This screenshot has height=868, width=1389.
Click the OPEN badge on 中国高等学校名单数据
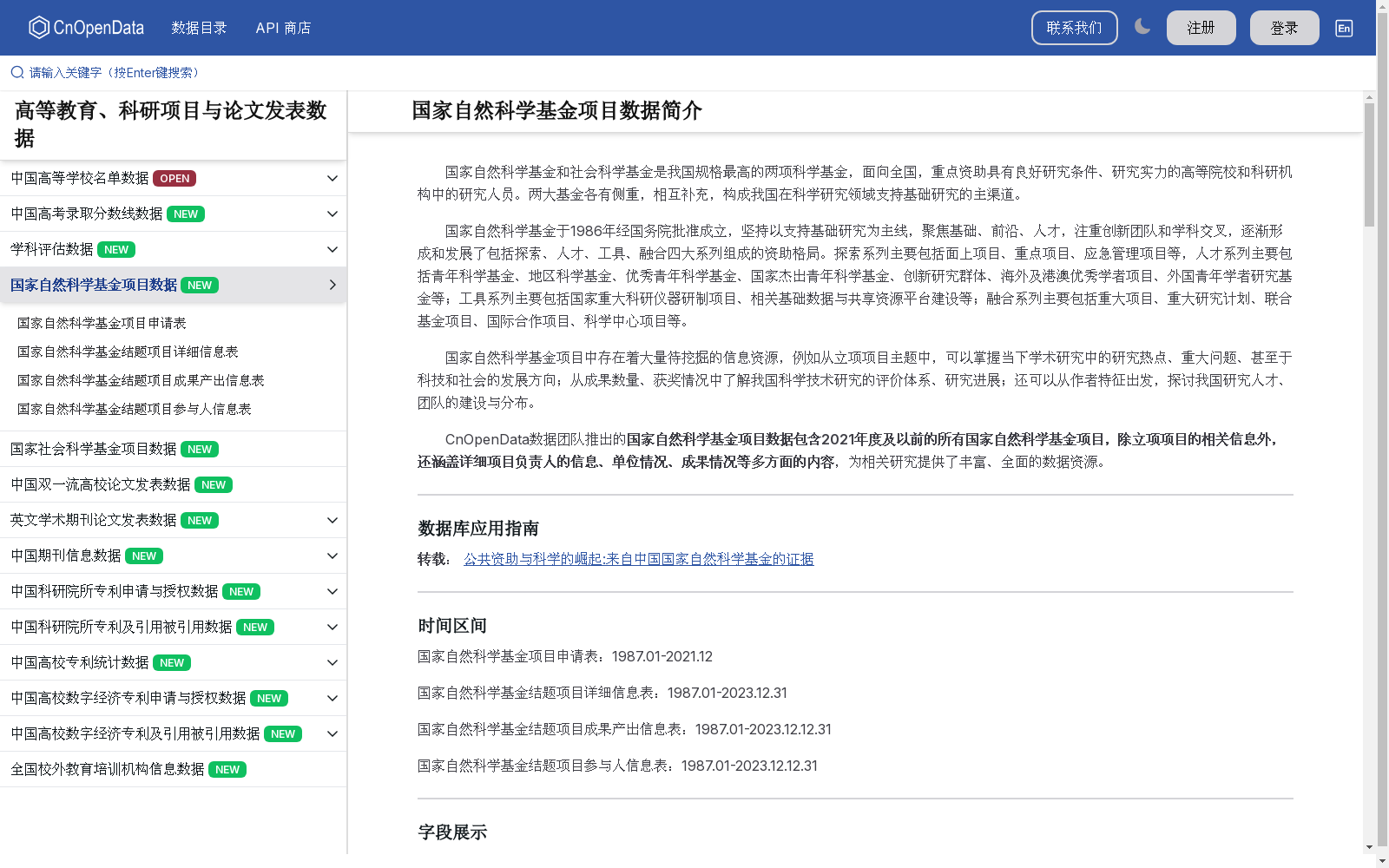[x=174, y=179]
